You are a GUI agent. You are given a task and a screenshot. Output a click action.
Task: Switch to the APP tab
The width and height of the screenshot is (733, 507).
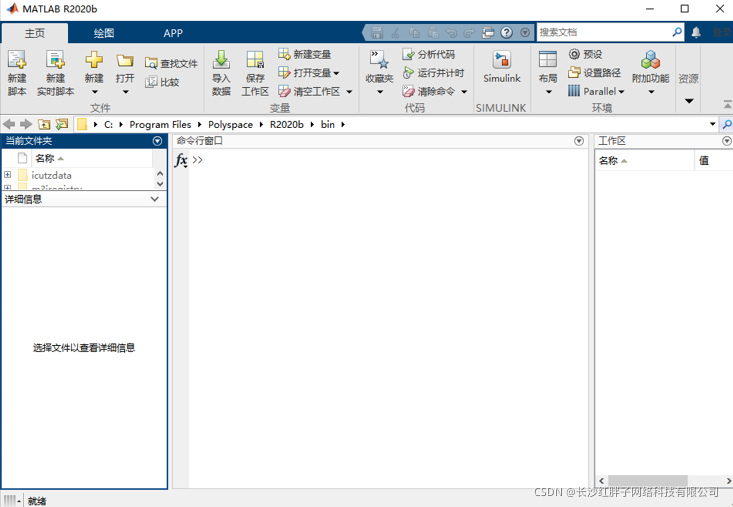173,33
